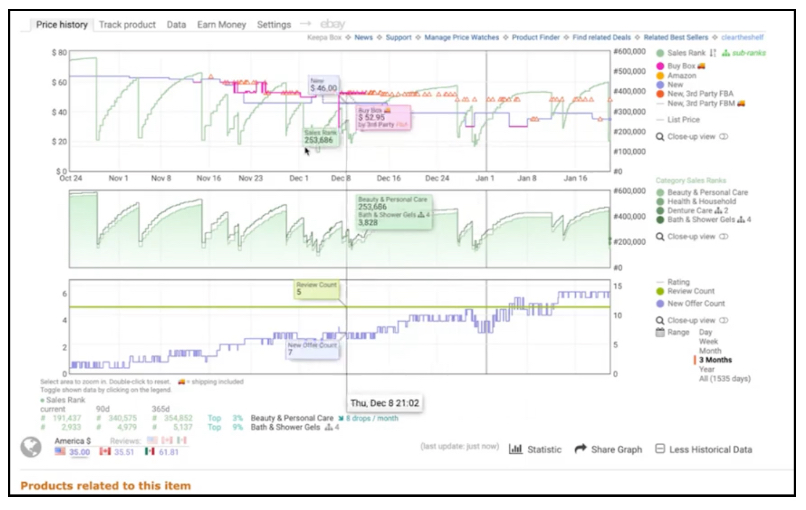Click the 8 drops / month indicator
This screenshot has height=510, width=806.
(368, 418)
